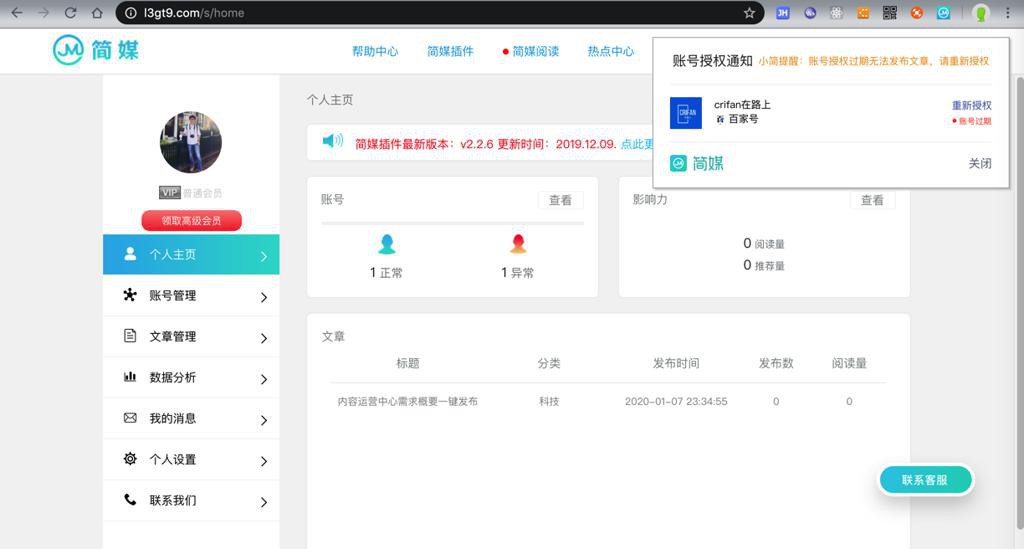1024x549 pixels.
Task: Click site info icon in address bar
Action: coord(131,12)
